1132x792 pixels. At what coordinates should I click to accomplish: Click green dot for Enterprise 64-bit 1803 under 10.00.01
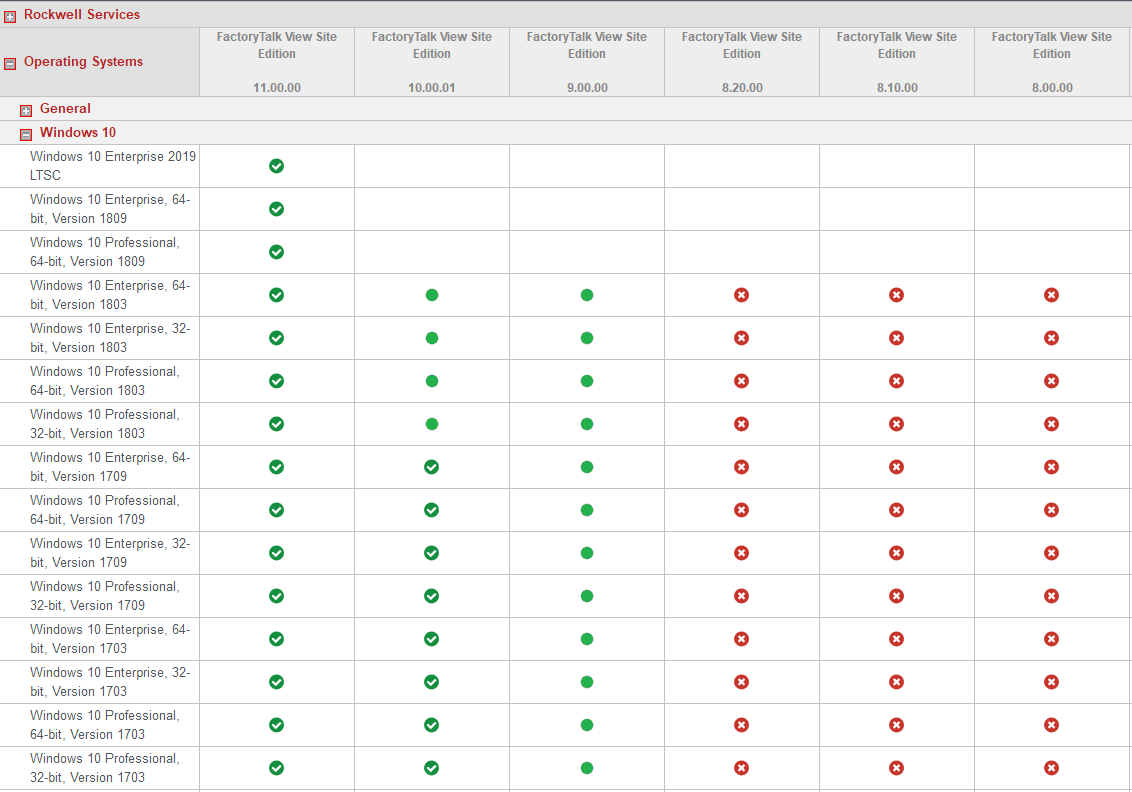pos(432,295)
